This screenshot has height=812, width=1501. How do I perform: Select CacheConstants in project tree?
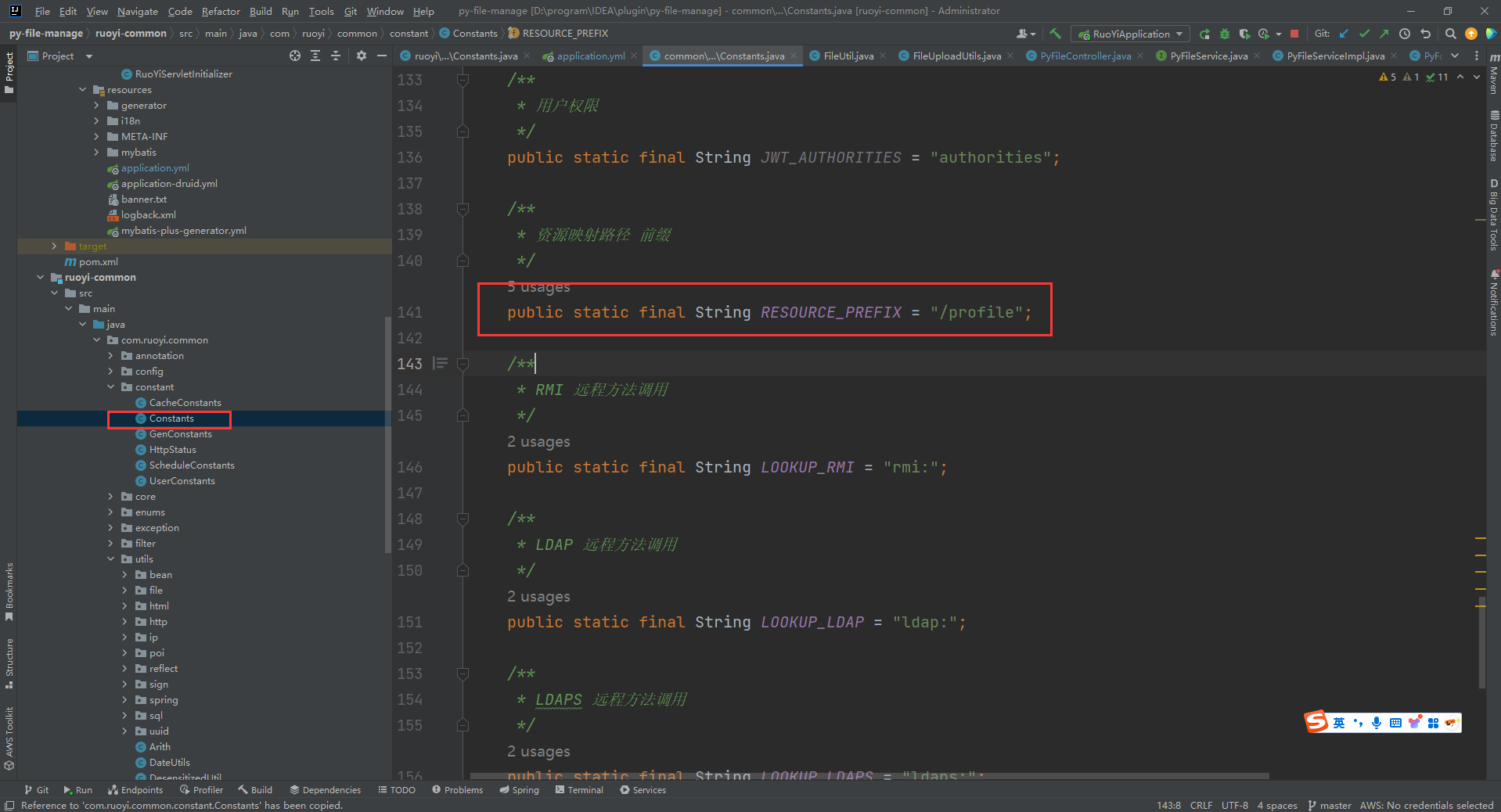pos(185,403)
